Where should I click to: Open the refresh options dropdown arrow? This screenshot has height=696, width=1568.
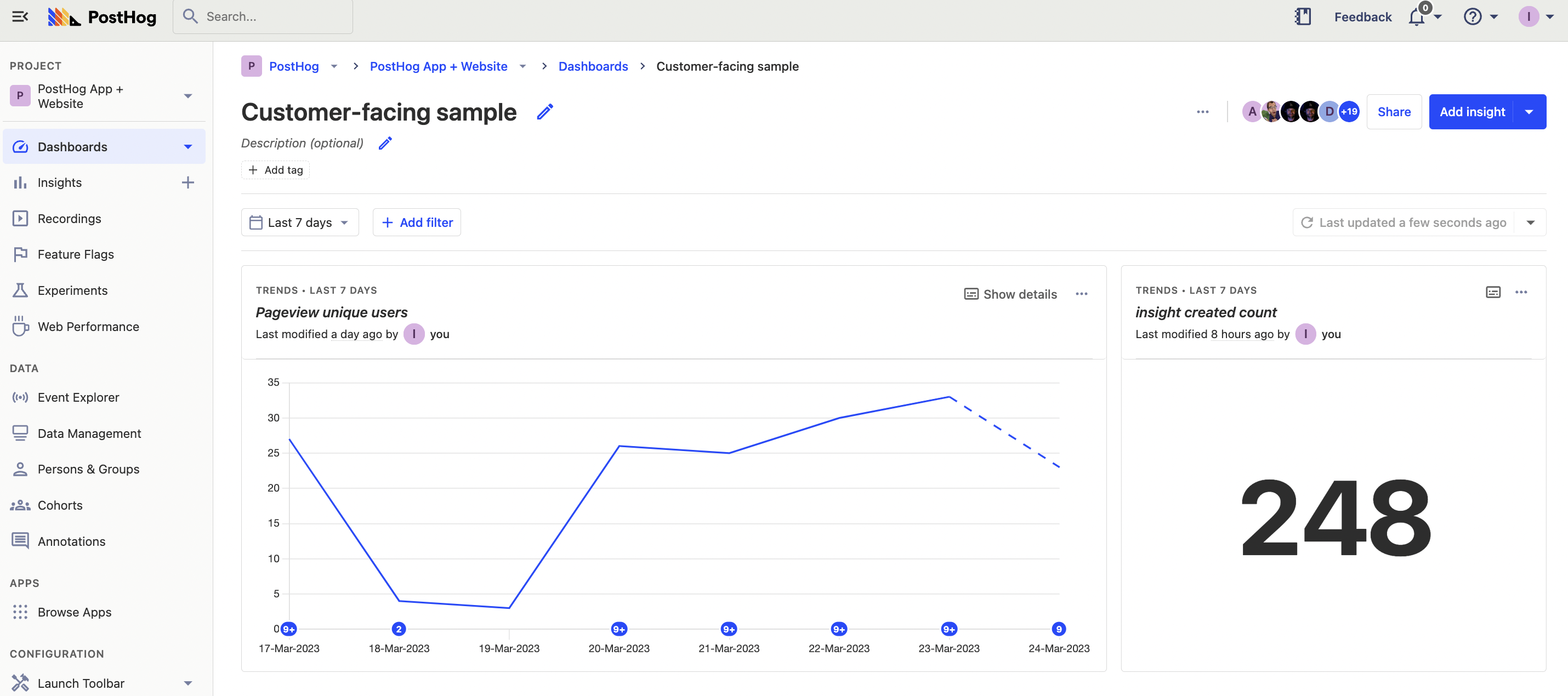[x=1530, y=223]
